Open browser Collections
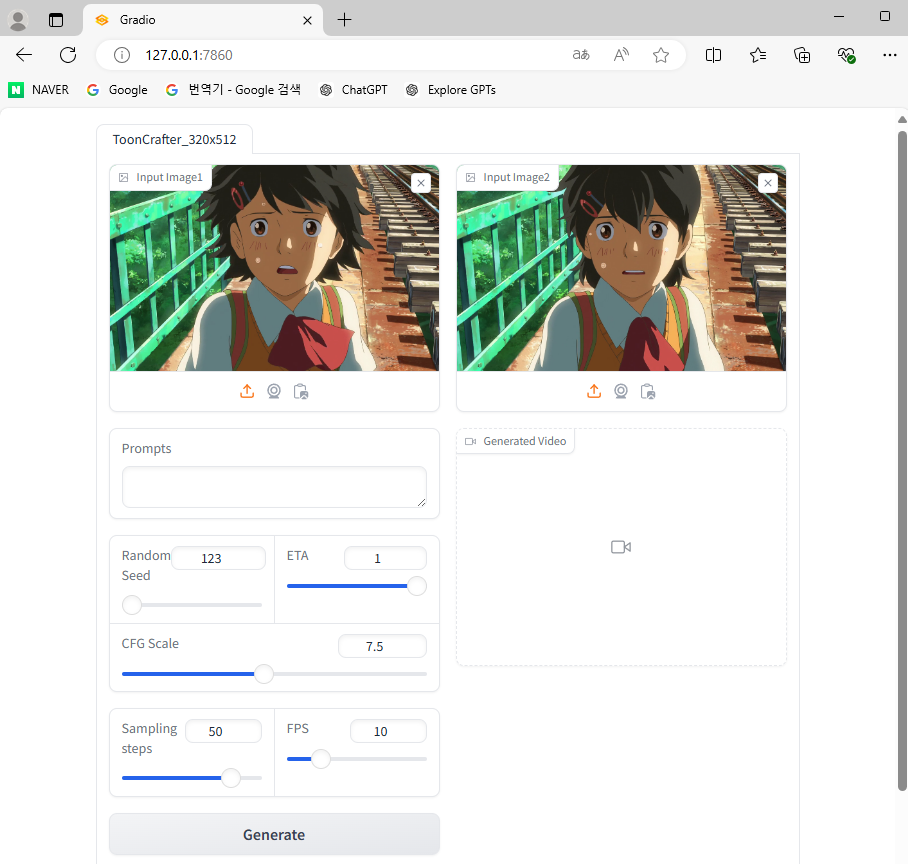This screenshot has width=908, height=864. 802,55
